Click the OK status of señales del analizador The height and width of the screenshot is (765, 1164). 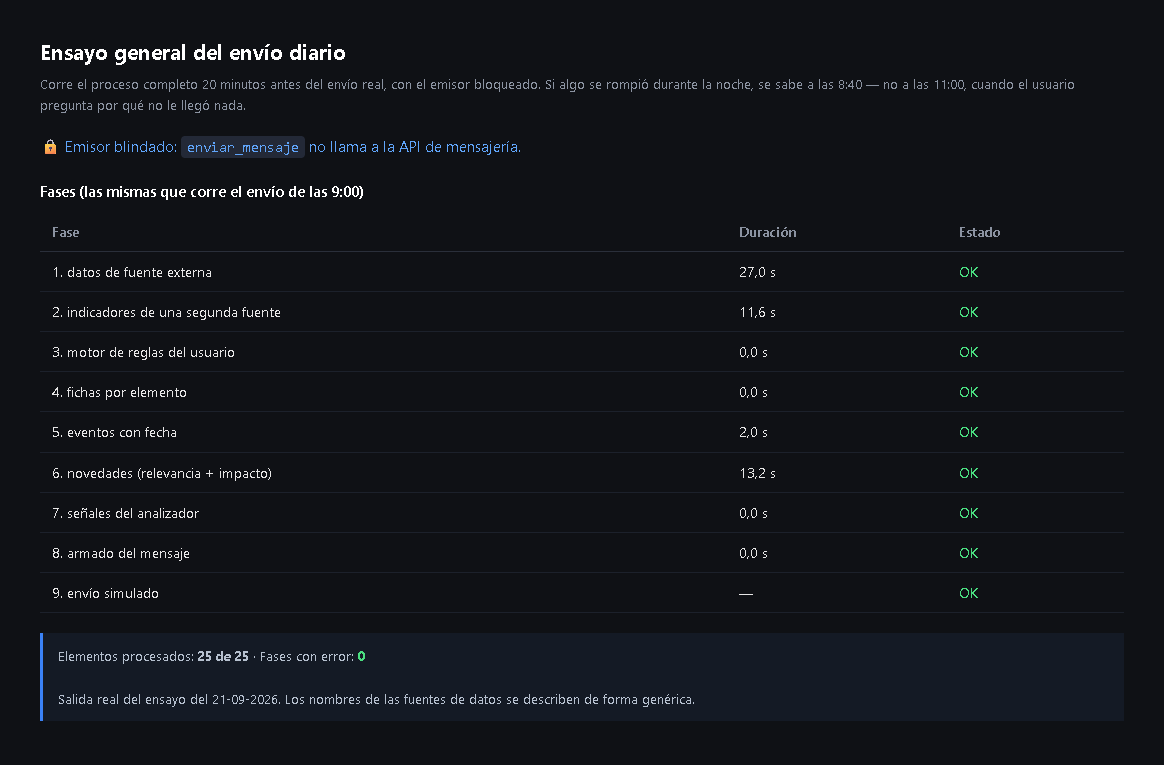968,513
